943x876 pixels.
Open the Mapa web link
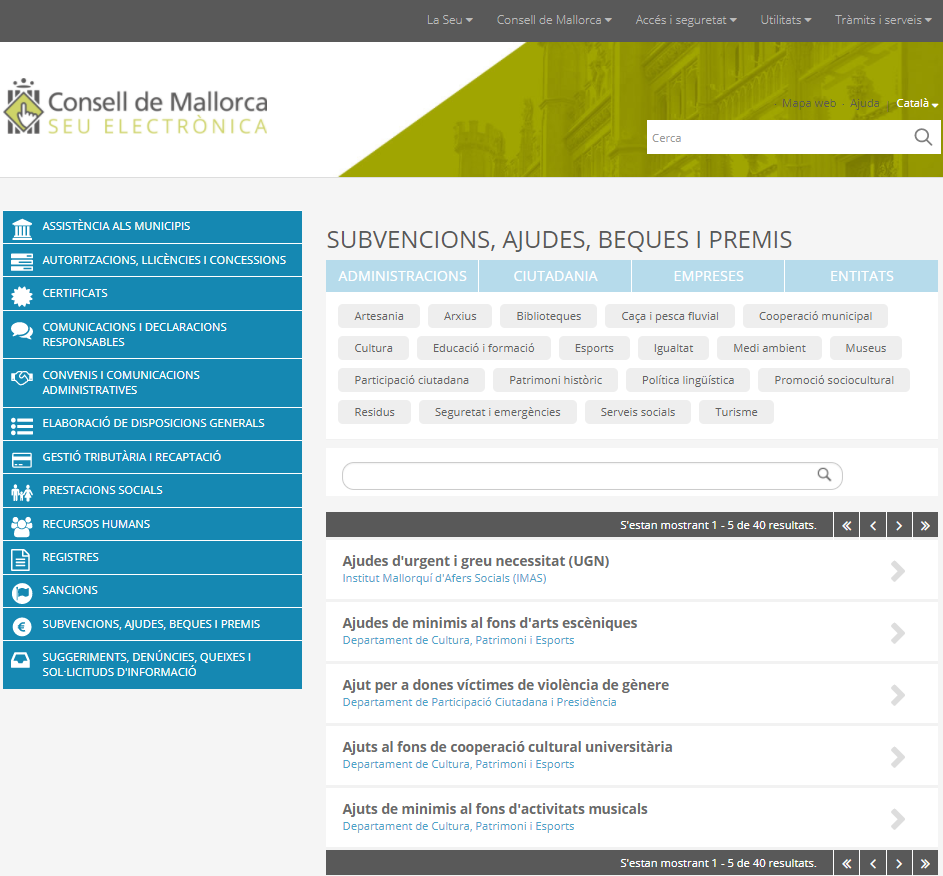808,103
